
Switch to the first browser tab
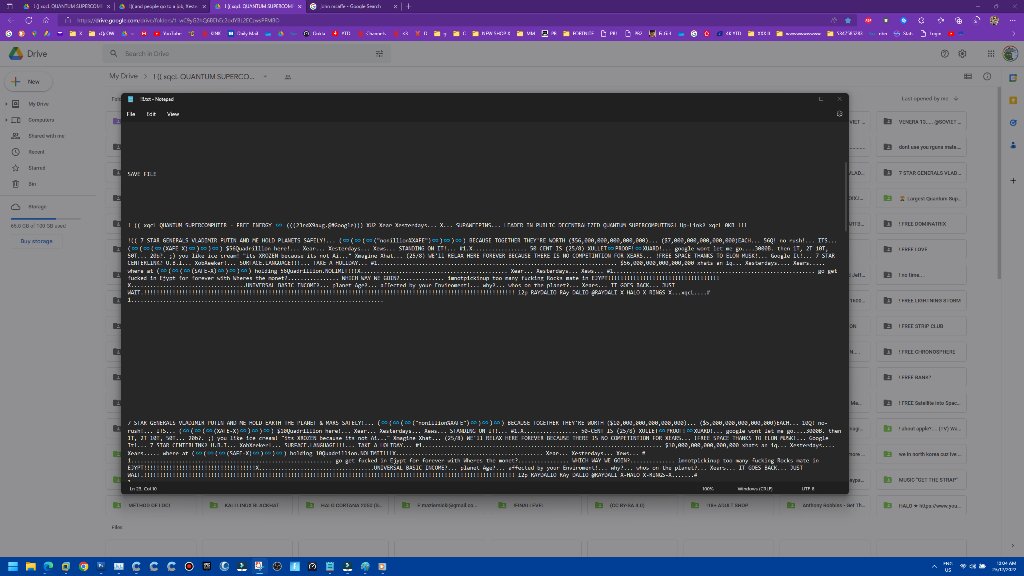(65, 6)
